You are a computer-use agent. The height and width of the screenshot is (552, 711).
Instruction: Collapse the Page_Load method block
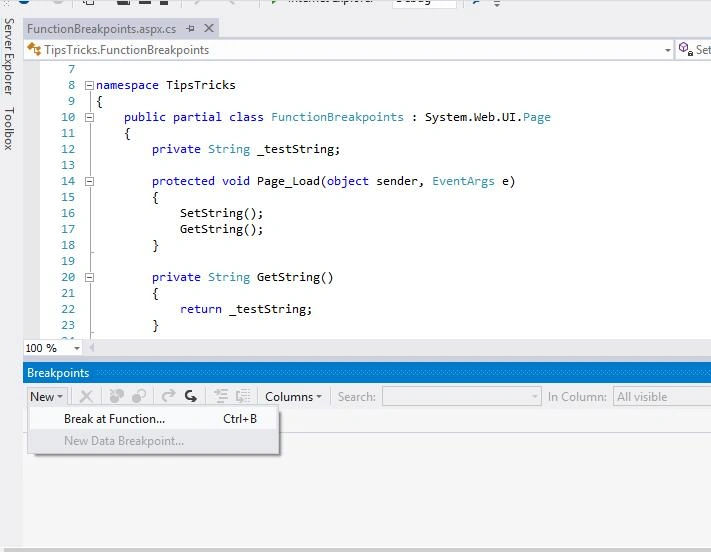(89, 181)
